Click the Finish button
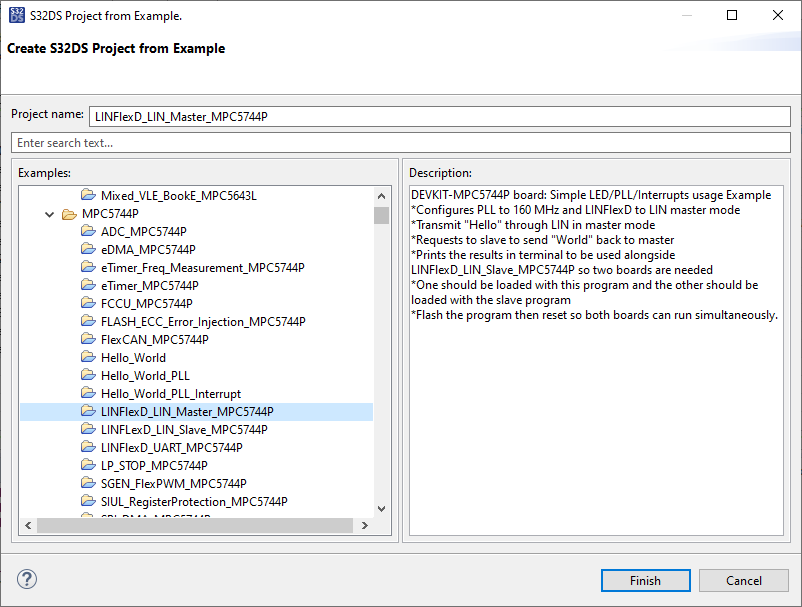 [645, 580]
